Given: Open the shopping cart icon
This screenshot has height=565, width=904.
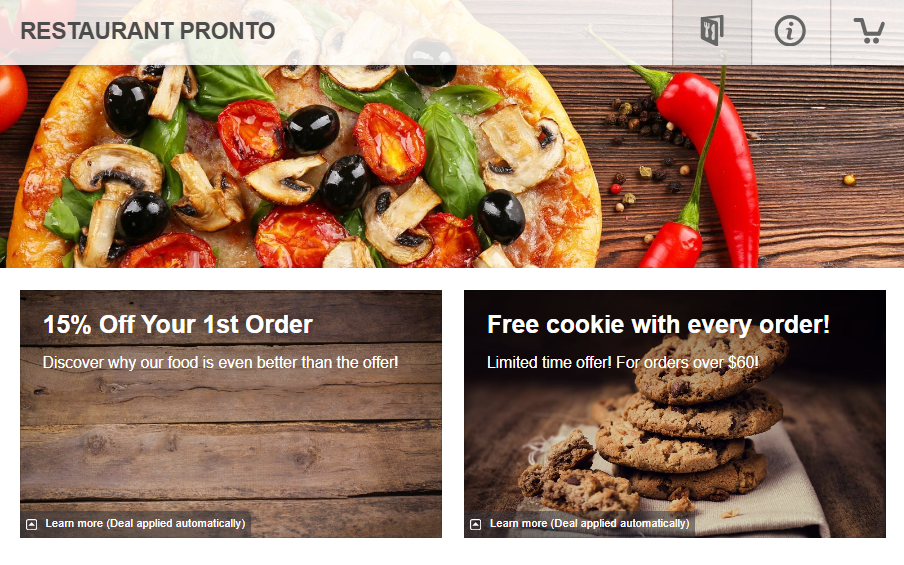Looking at the screenshot, I should click(869, 31).
